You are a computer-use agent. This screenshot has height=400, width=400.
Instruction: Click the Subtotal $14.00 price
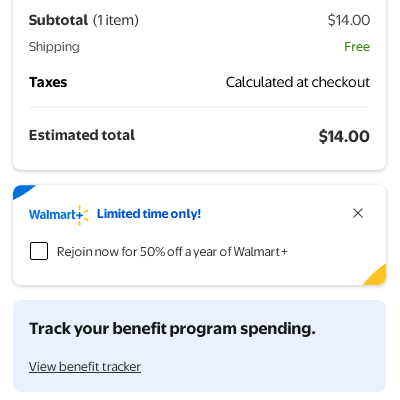349,20
